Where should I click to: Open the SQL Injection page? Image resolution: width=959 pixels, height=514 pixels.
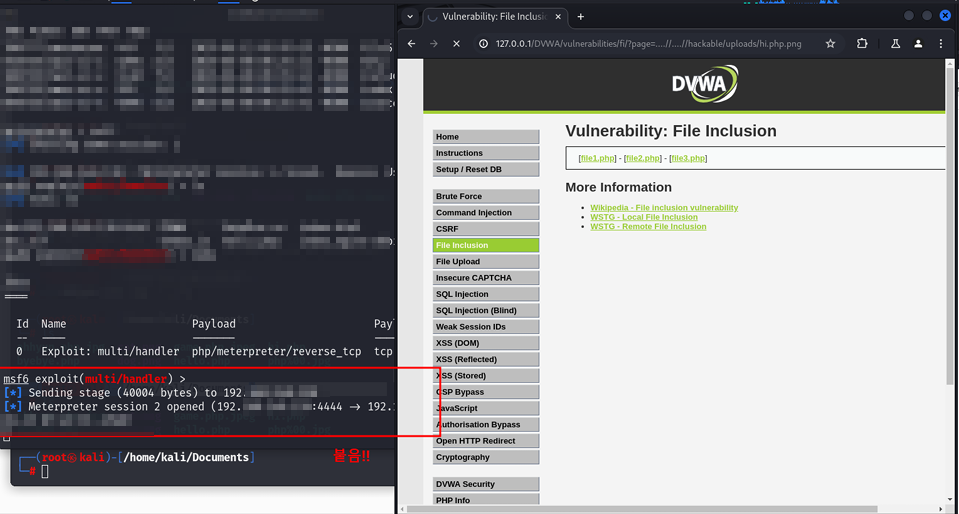486,294
